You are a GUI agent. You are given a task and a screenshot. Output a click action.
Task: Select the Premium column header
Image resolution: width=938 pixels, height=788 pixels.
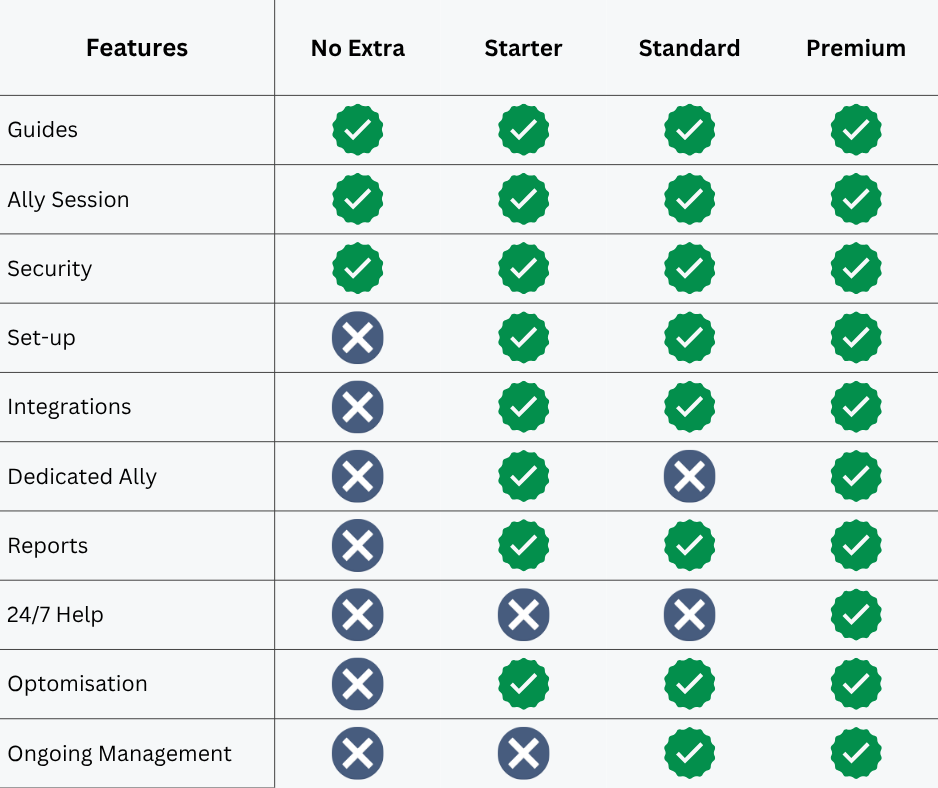pos(856,48)
